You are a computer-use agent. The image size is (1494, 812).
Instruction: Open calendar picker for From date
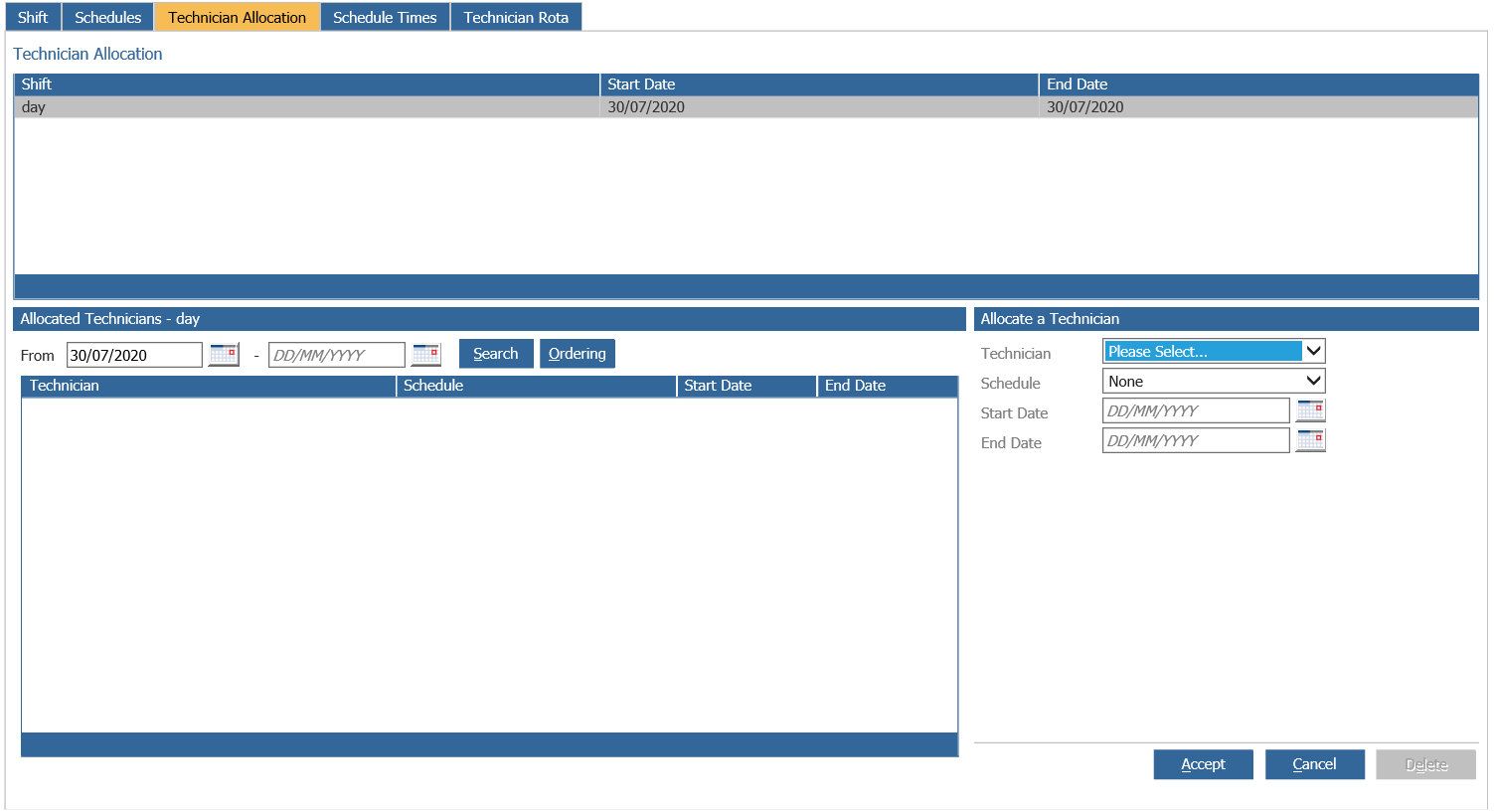224,355
